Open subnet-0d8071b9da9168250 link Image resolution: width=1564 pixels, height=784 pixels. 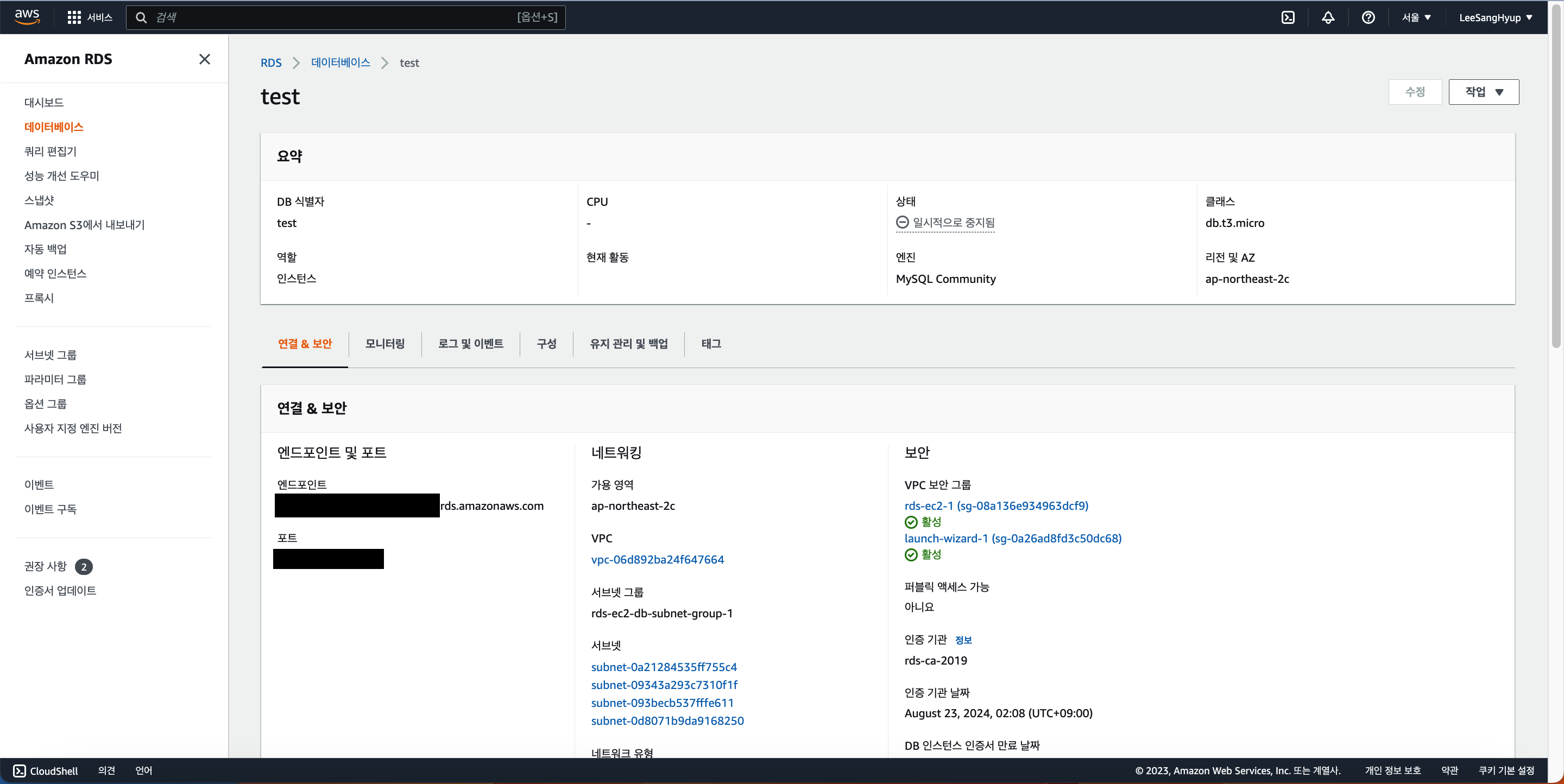coord(667,721)
